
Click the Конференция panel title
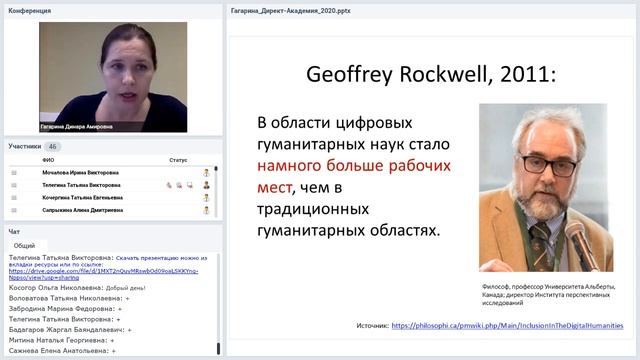[30, 11]
